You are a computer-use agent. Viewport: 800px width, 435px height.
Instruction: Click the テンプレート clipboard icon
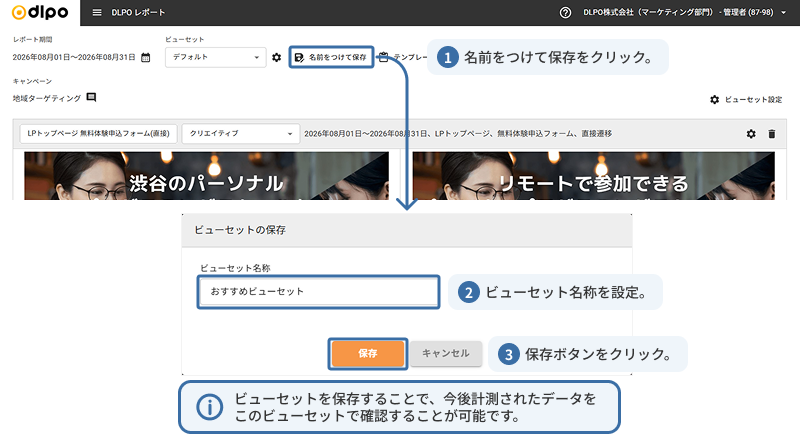click(x=384, y=57)
